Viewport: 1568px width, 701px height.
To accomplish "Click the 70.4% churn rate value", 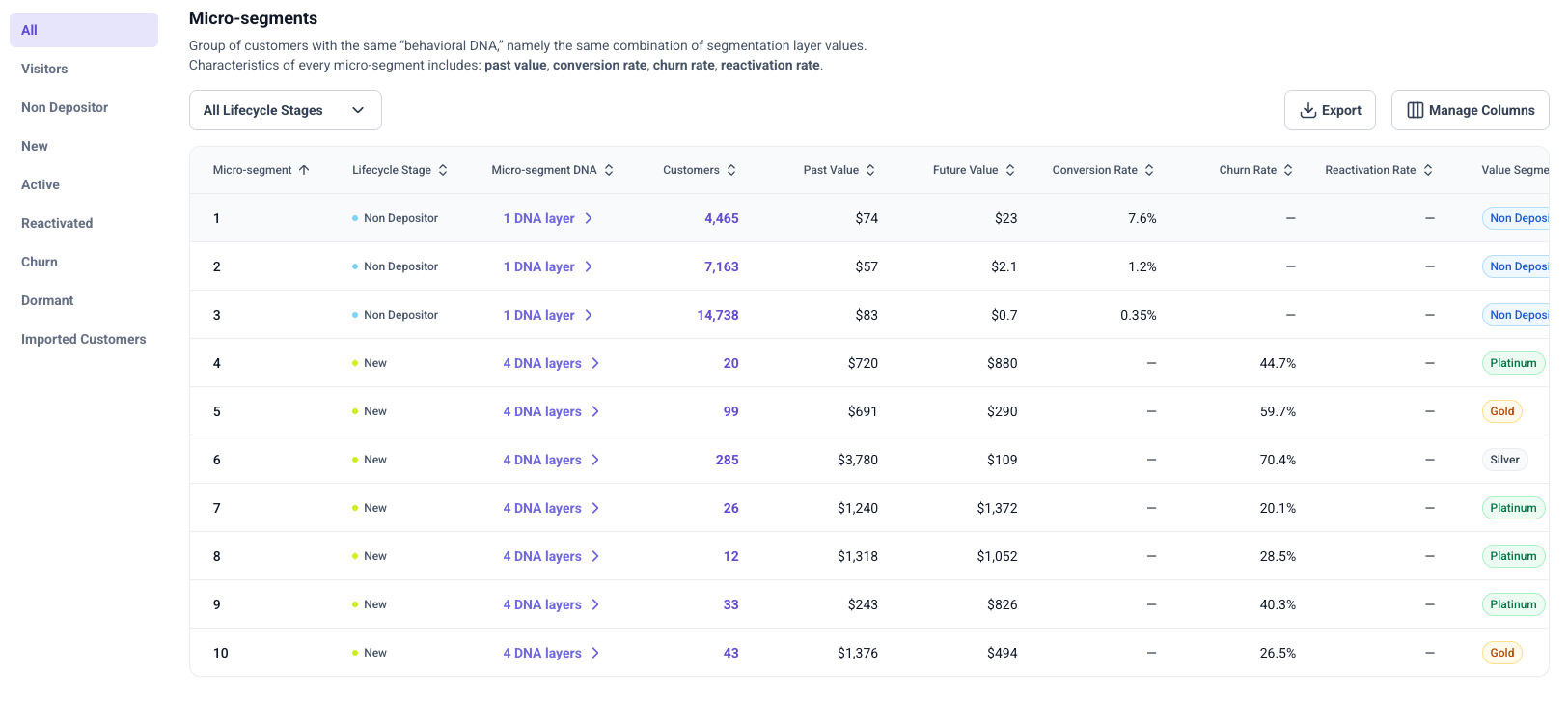I will coord(1278,460).
